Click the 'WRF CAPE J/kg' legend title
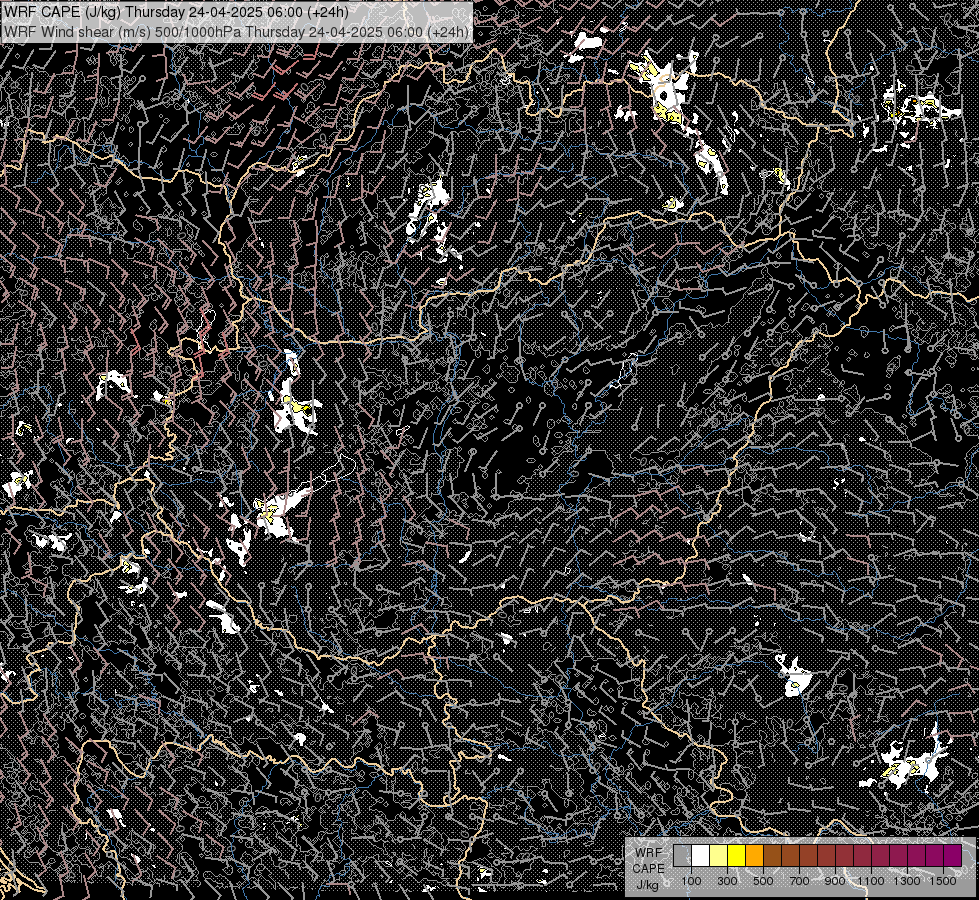This screenshot has height=900, width=979. 648,868
